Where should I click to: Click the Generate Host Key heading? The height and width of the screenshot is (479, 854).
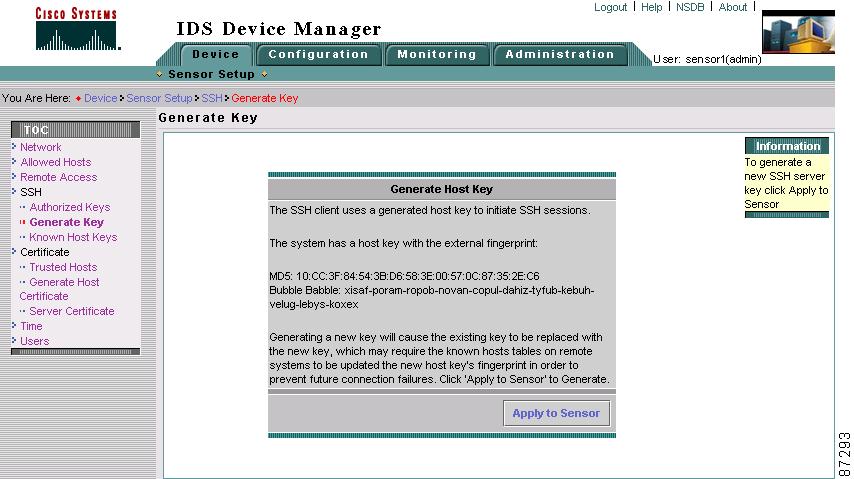[x=442, y=189]
